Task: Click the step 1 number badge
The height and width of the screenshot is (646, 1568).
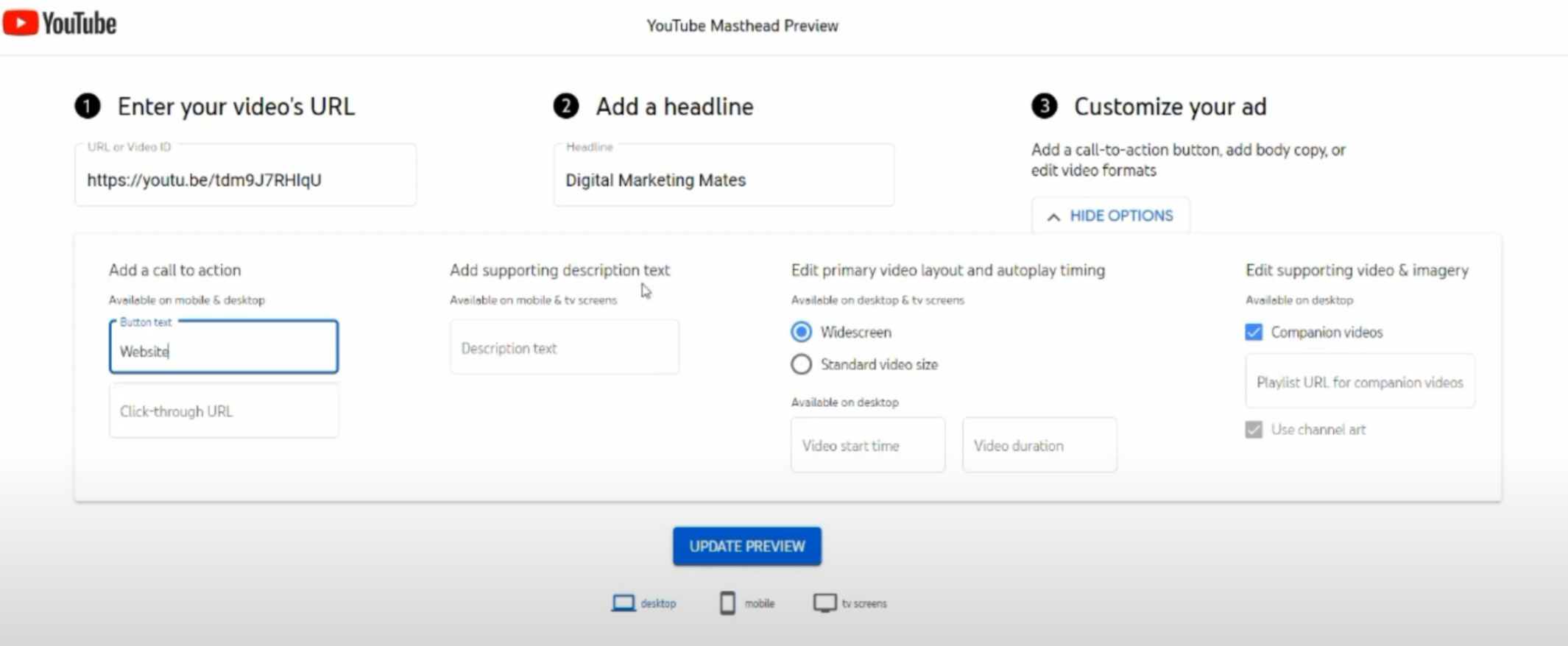Action: point(87,106)
